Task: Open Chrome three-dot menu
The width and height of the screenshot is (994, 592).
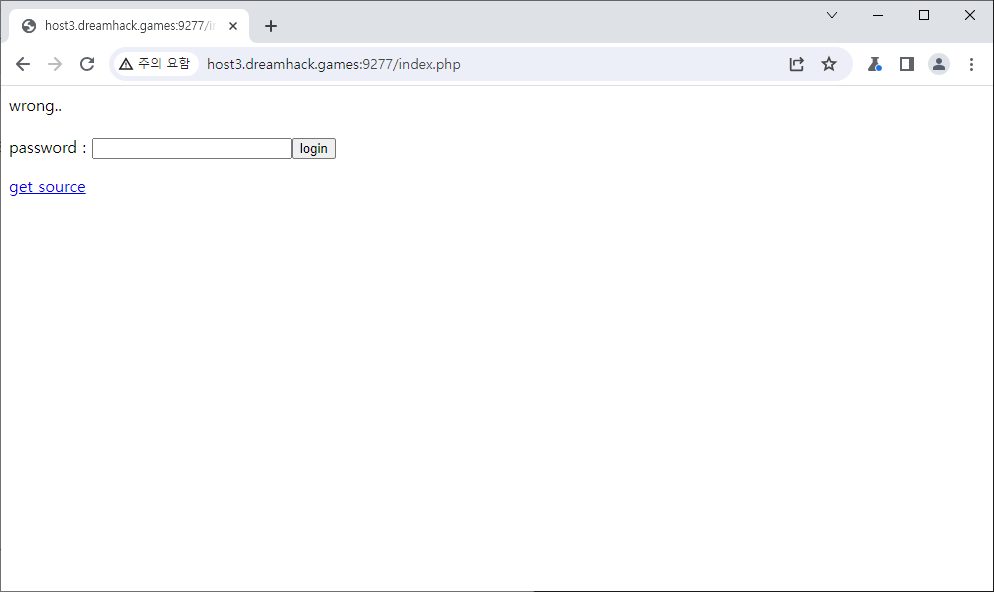Action: point(971,64)
